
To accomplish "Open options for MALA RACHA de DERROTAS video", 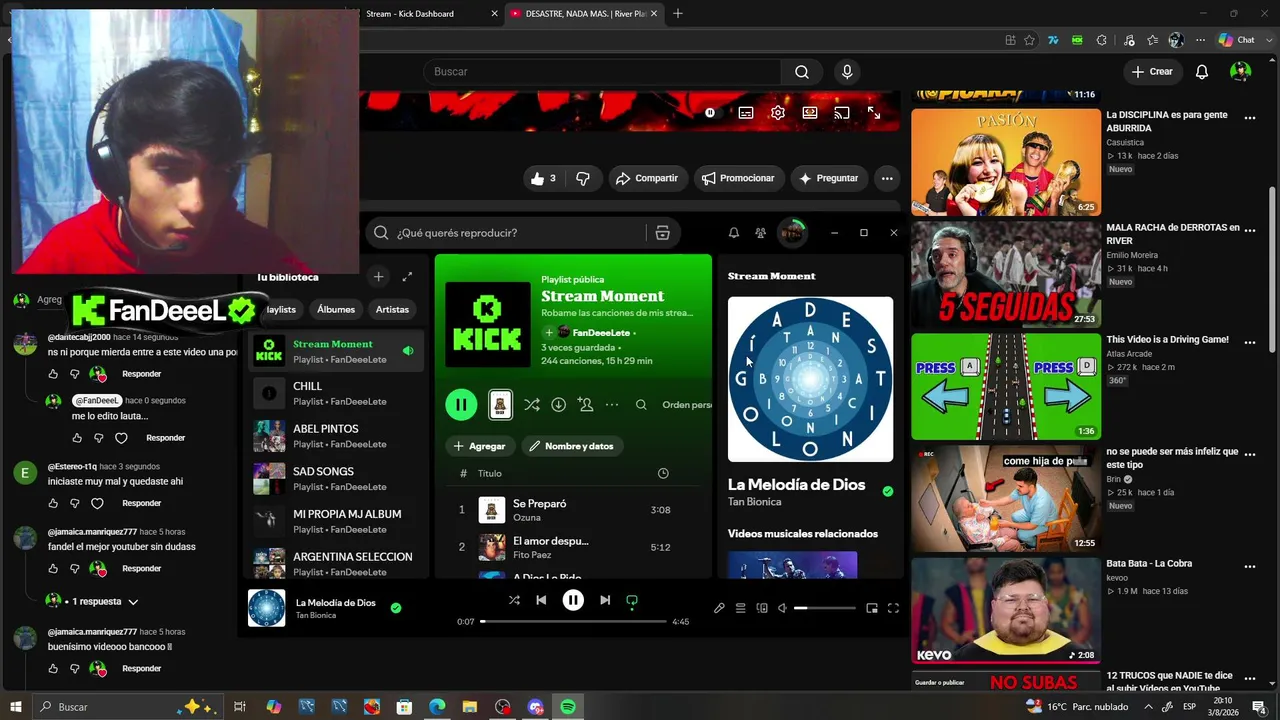I will coord(1249,229).
